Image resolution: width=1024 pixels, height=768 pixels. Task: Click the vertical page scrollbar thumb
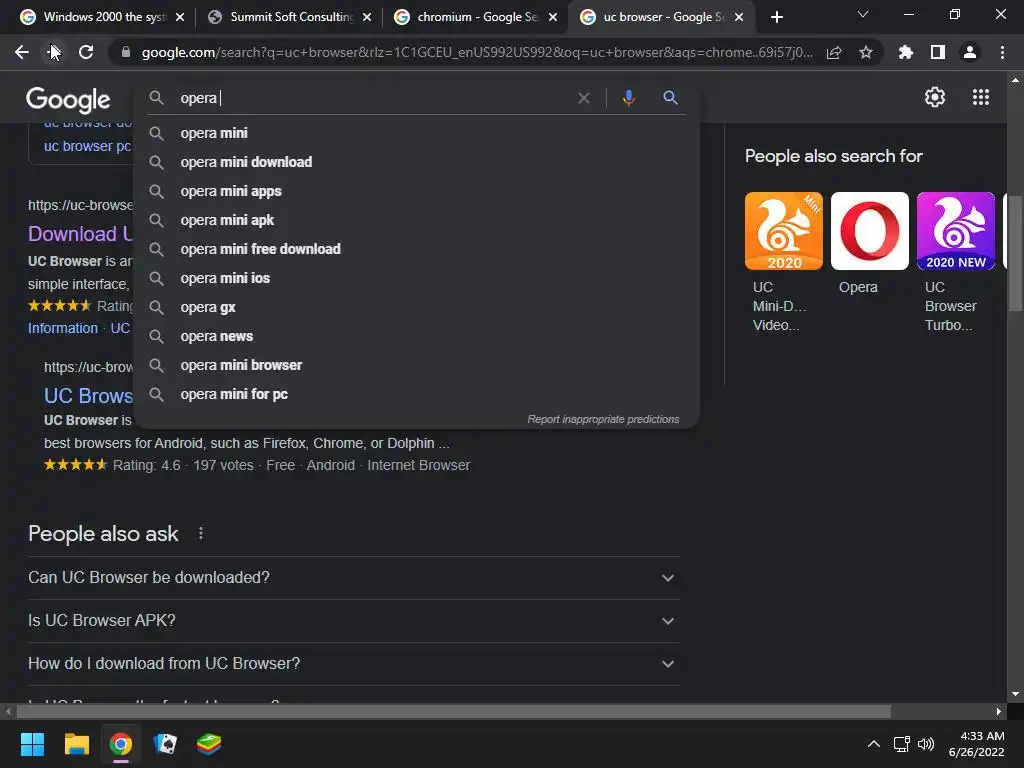(1014, 253)
